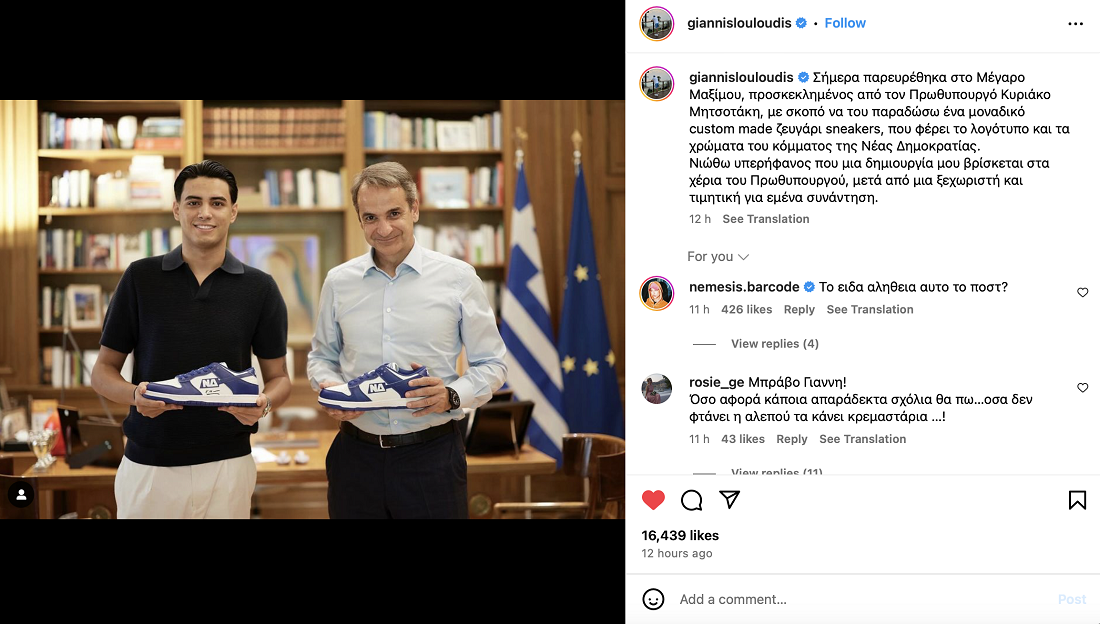Like the rosie_ge comment heart
1100x624 pixels.
(1082, 387)
